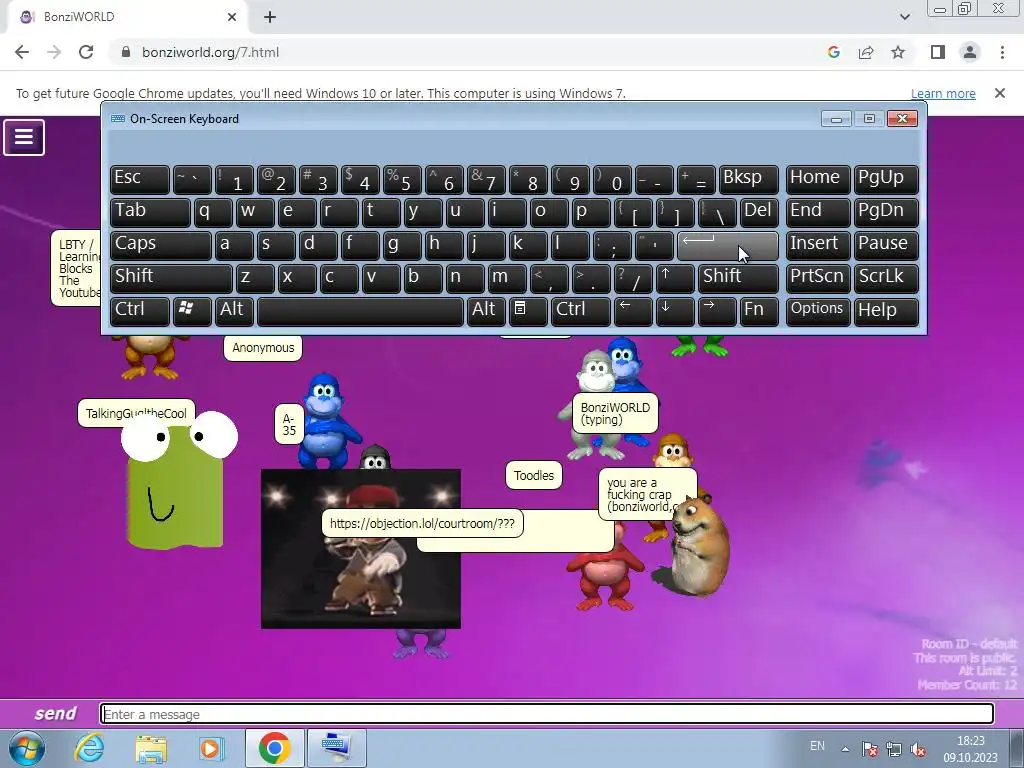Image resolution: width=1024 pixels, height=768 pixels.
Task: Toggle Caps lock on On-Screen Keyboard
Action: coord(161,245)
